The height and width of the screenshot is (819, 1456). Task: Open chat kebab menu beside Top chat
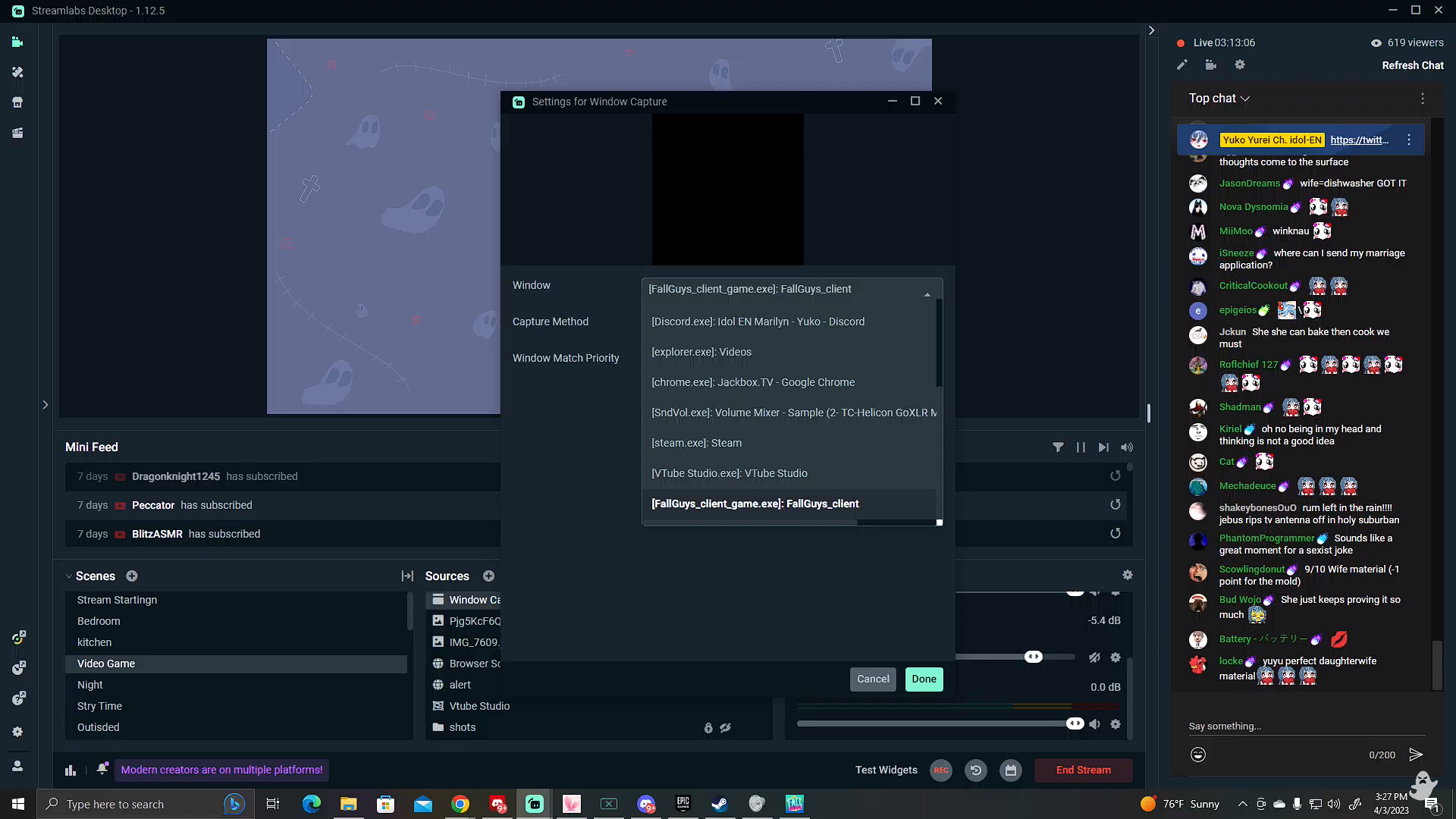[x=1423, y=99]
